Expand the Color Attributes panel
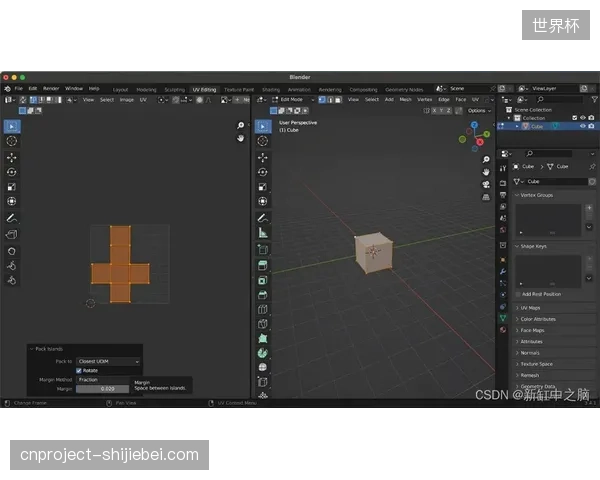The image size is (600, 480). point(554,319)
